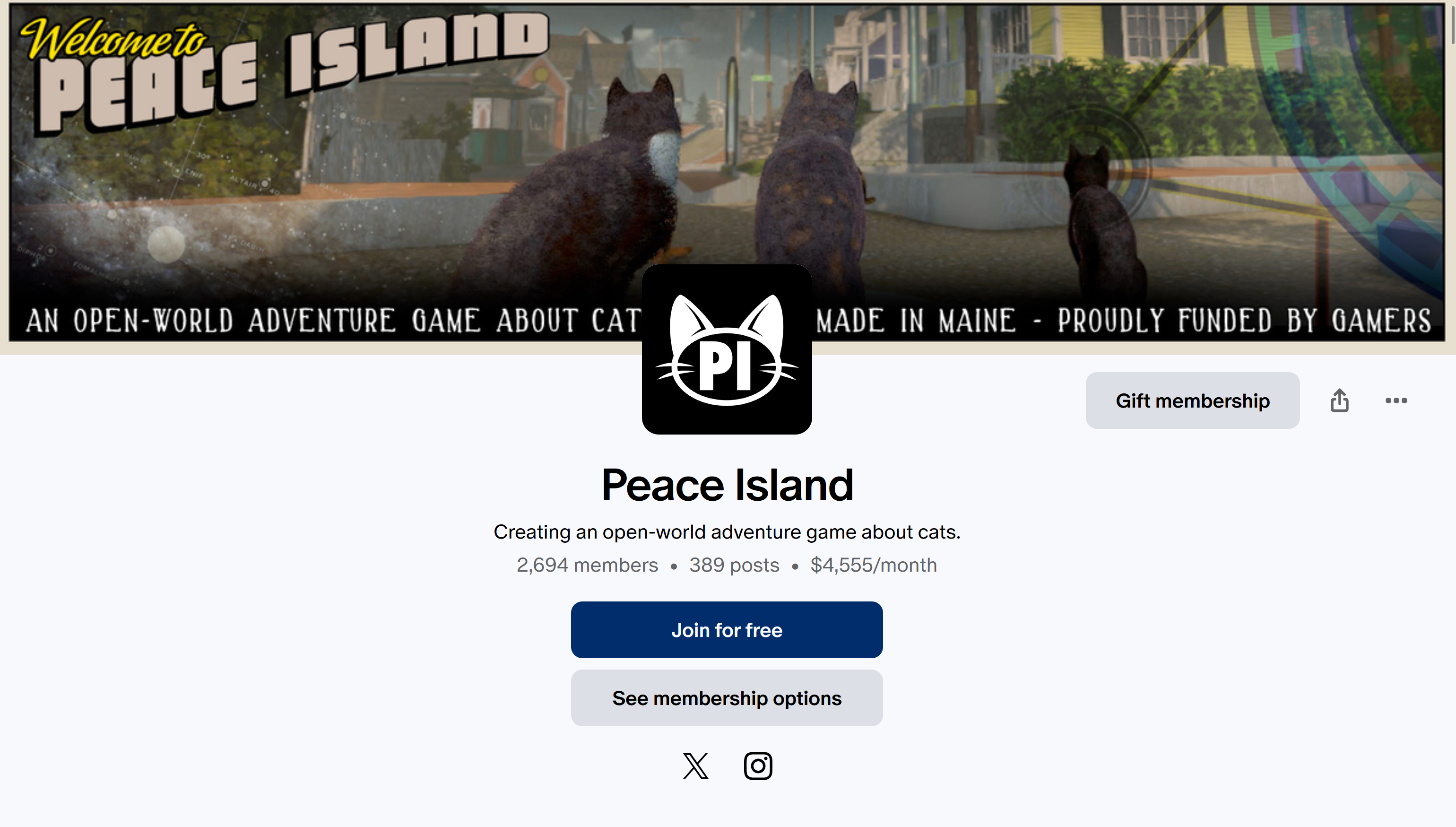Click the Made in Maine banner text
The height and width of the screenshot is (827, 1456).
(915, 320)
